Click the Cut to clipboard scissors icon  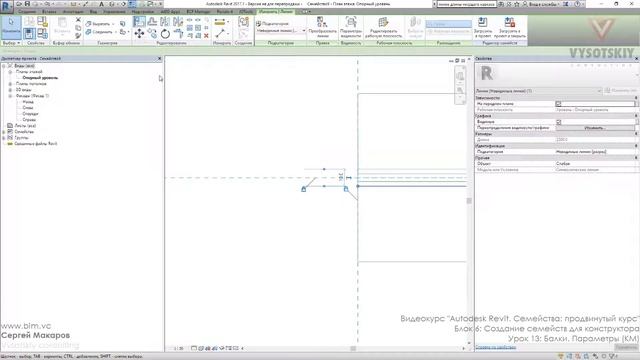tap(78, 20)
